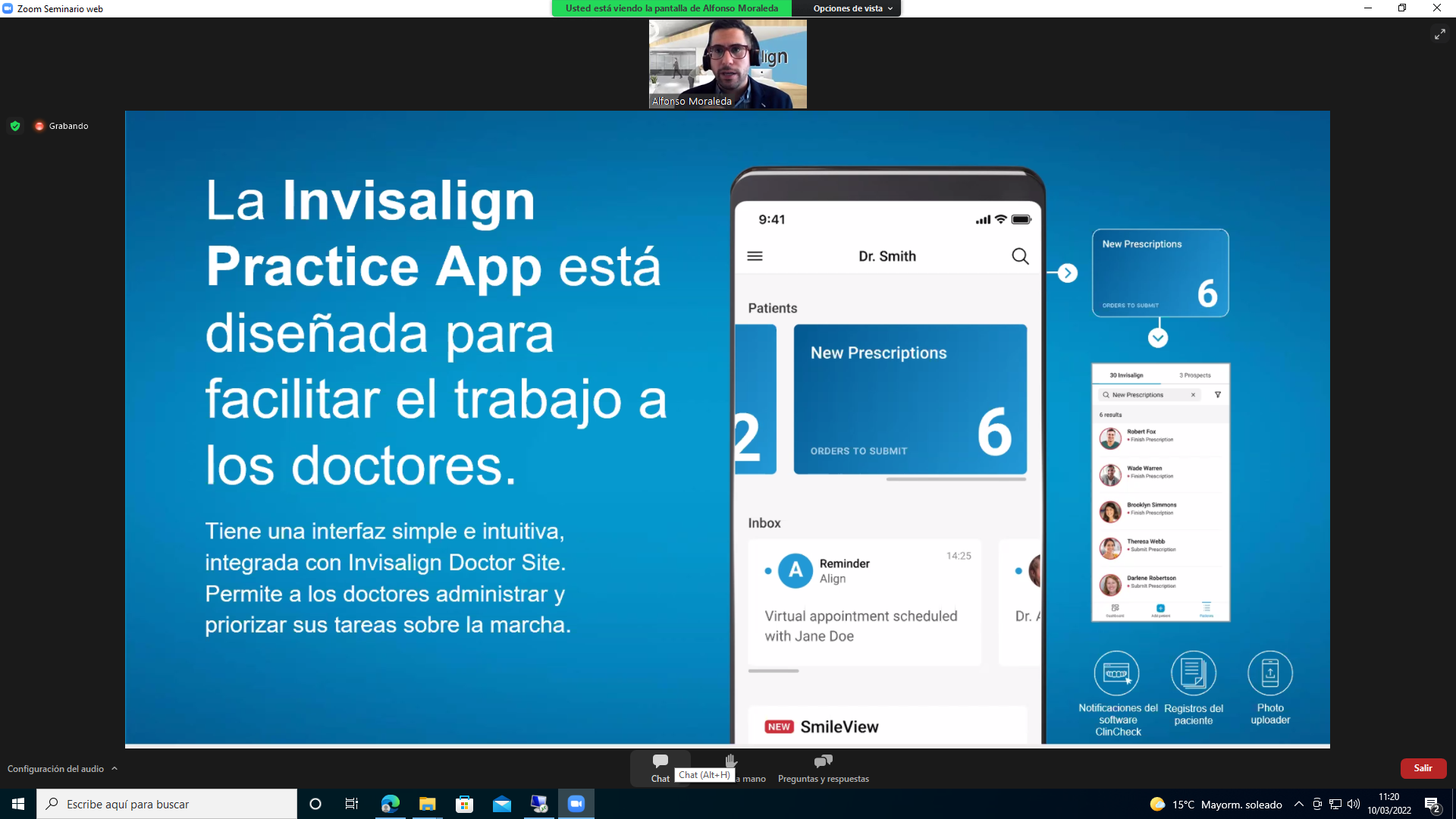This screenshot has width=1456, height=819.
Task: Launch Microsoft Edge from taskbar
Action: coord(391,804)
